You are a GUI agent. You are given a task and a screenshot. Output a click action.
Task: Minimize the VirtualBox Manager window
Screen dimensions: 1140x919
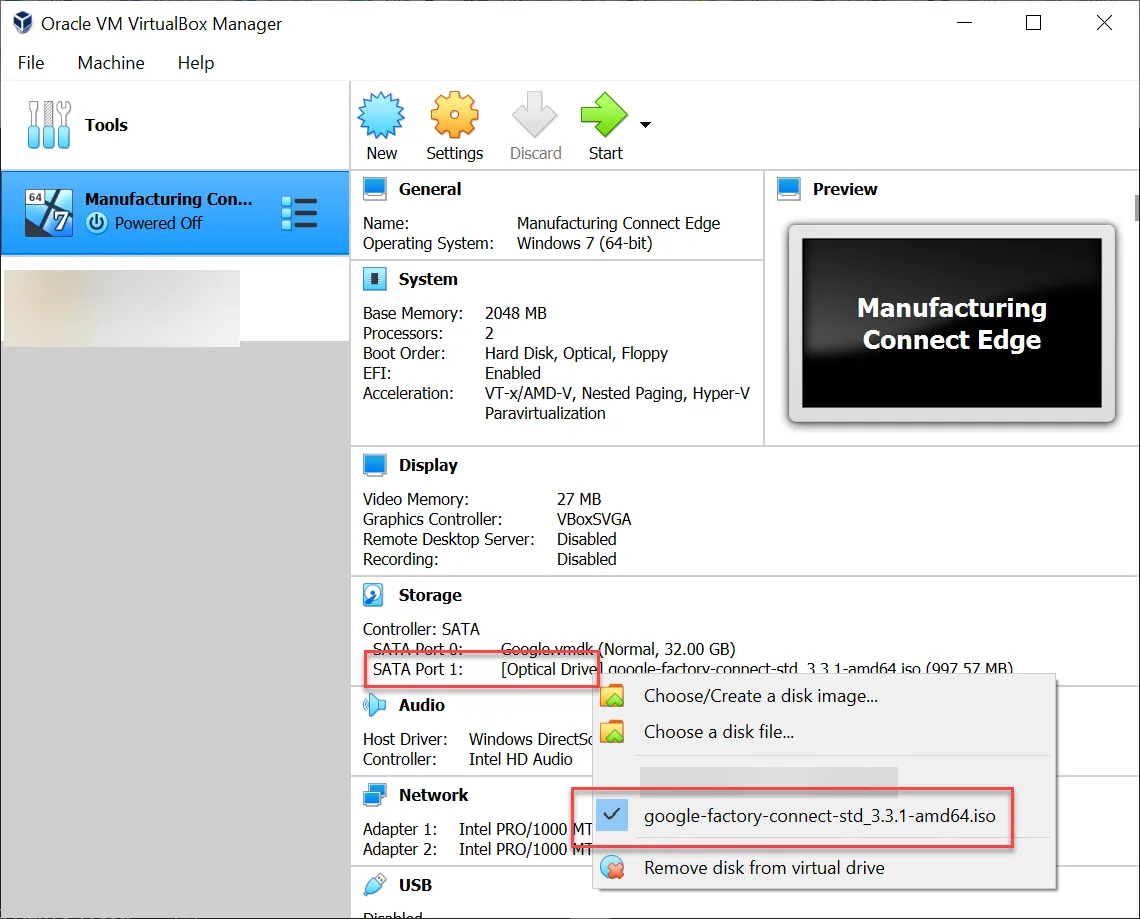964,23
